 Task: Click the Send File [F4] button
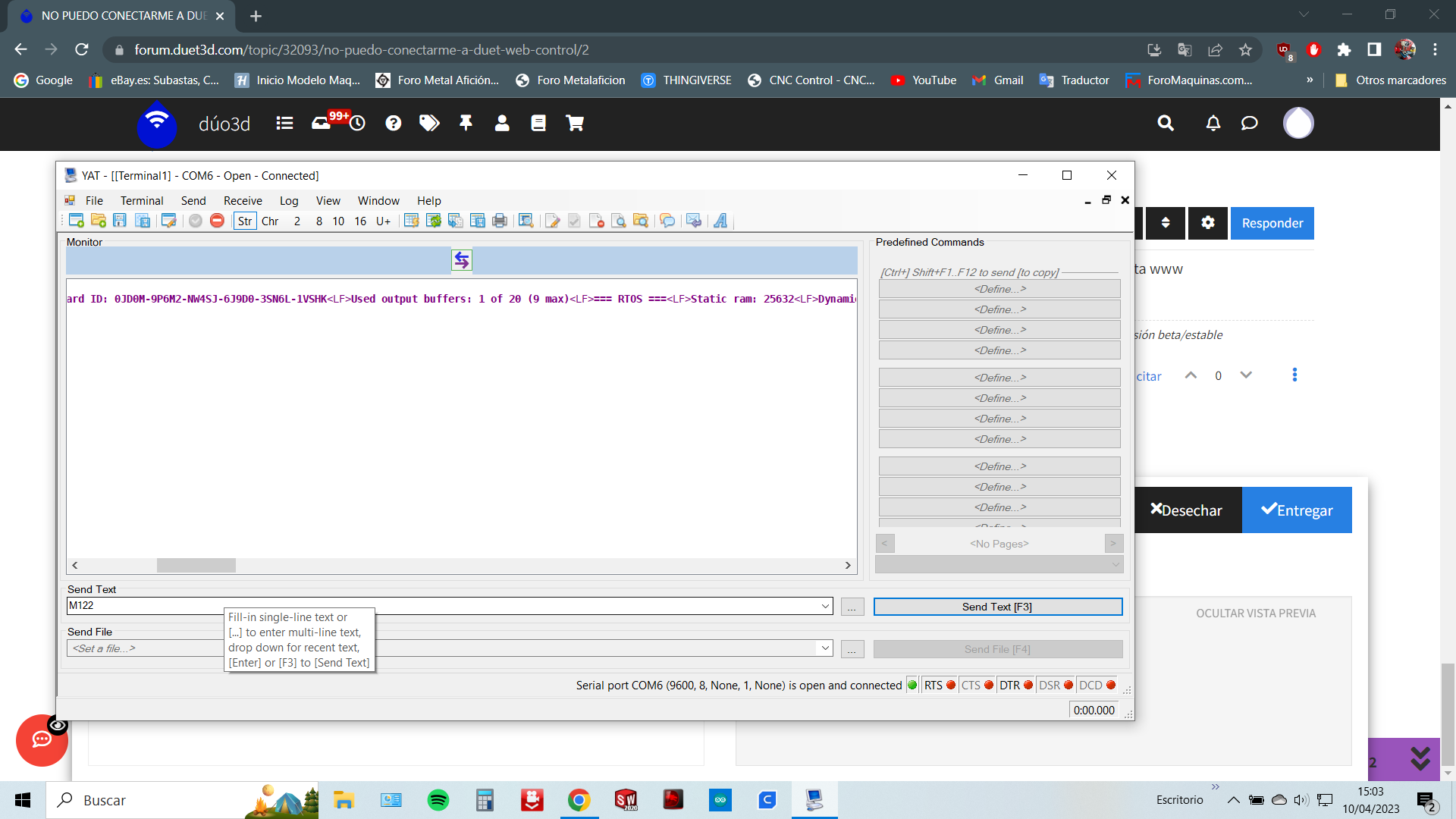click(997, 649)
